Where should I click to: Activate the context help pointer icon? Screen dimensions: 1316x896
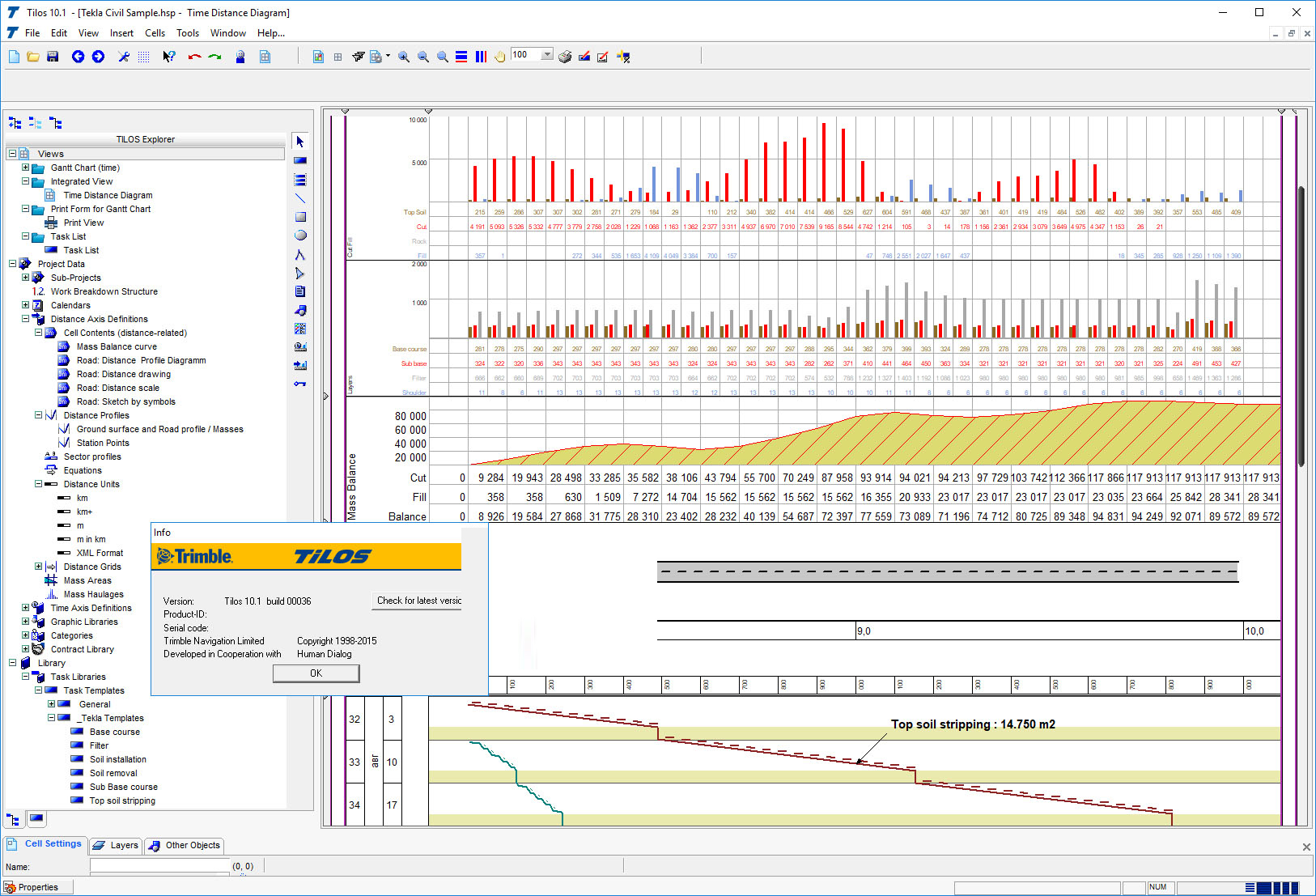coord(168,57)
